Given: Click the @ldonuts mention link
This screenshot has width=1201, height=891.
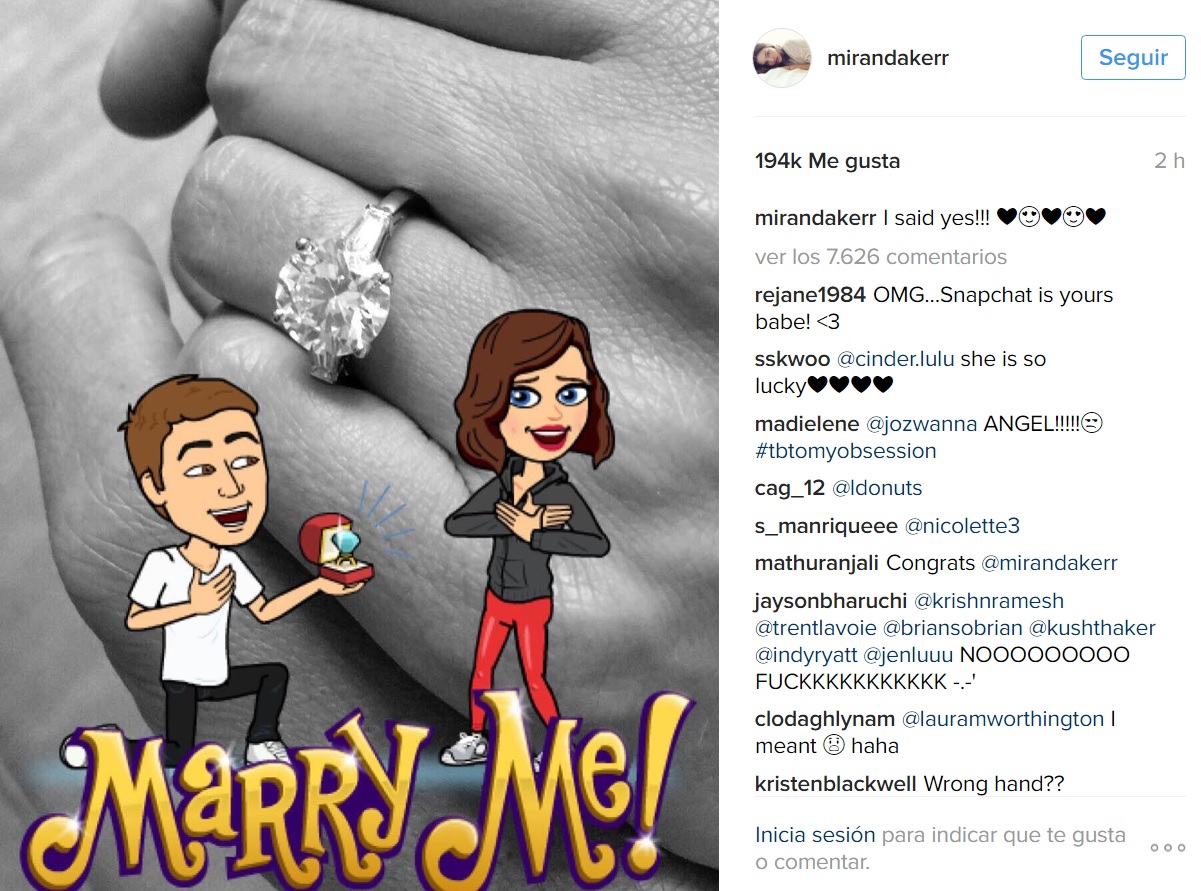Looking at the screenshot, I should click(x=877, y=488).
